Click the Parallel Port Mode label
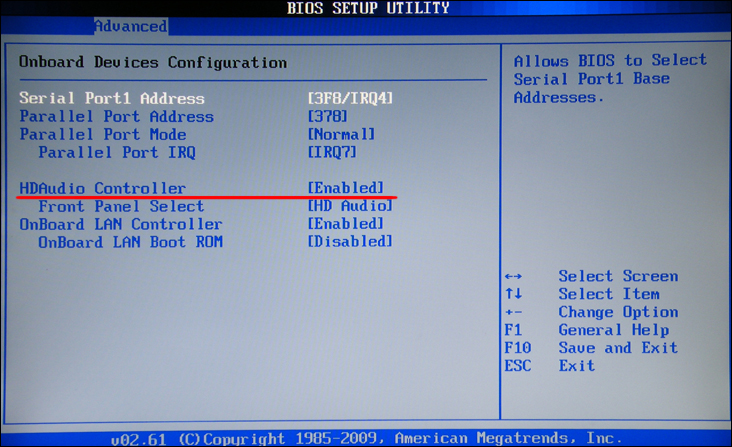Viewport: 732px width, 447px height. click(102, 134)
